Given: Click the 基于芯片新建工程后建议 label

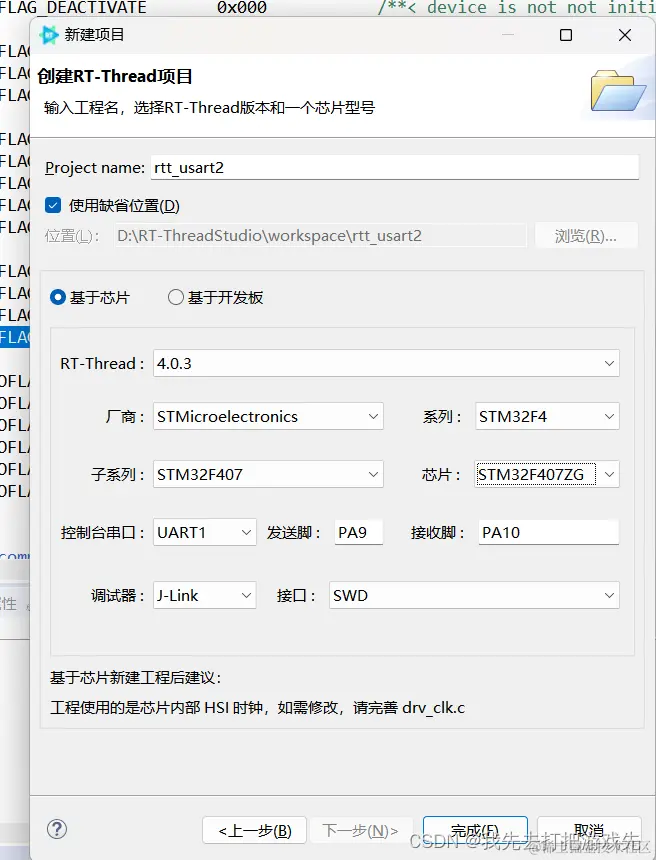Looking at the screenshot, I should (x=135, y=678).
